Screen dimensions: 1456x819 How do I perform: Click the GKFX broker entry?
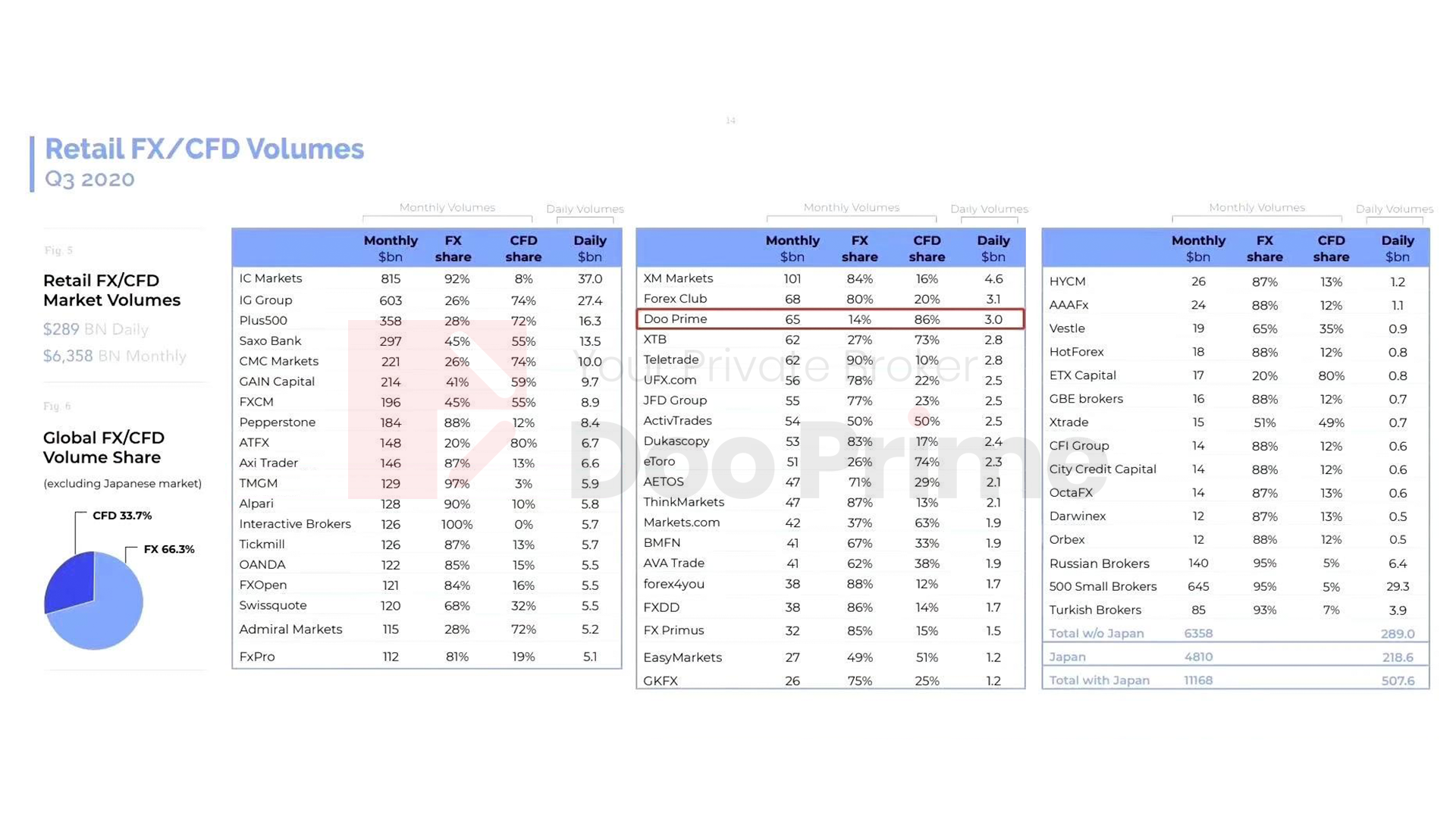point(661,681)
